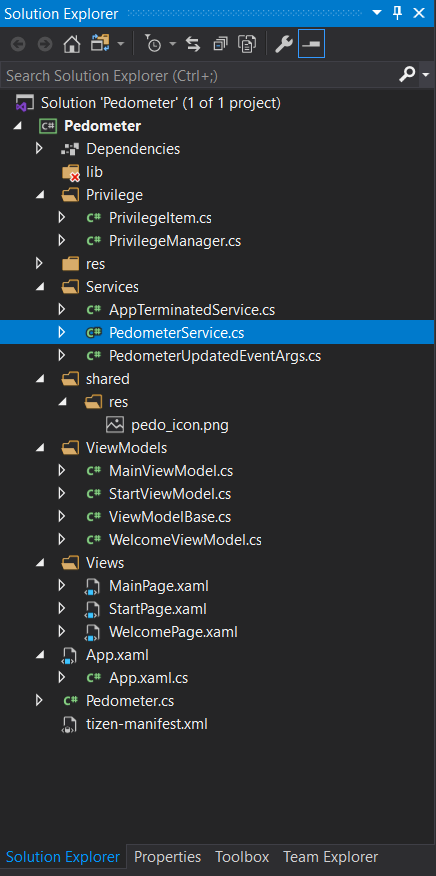Toggle the Auto Hide pin icon
436x876 pixels.
click(397, 12)
